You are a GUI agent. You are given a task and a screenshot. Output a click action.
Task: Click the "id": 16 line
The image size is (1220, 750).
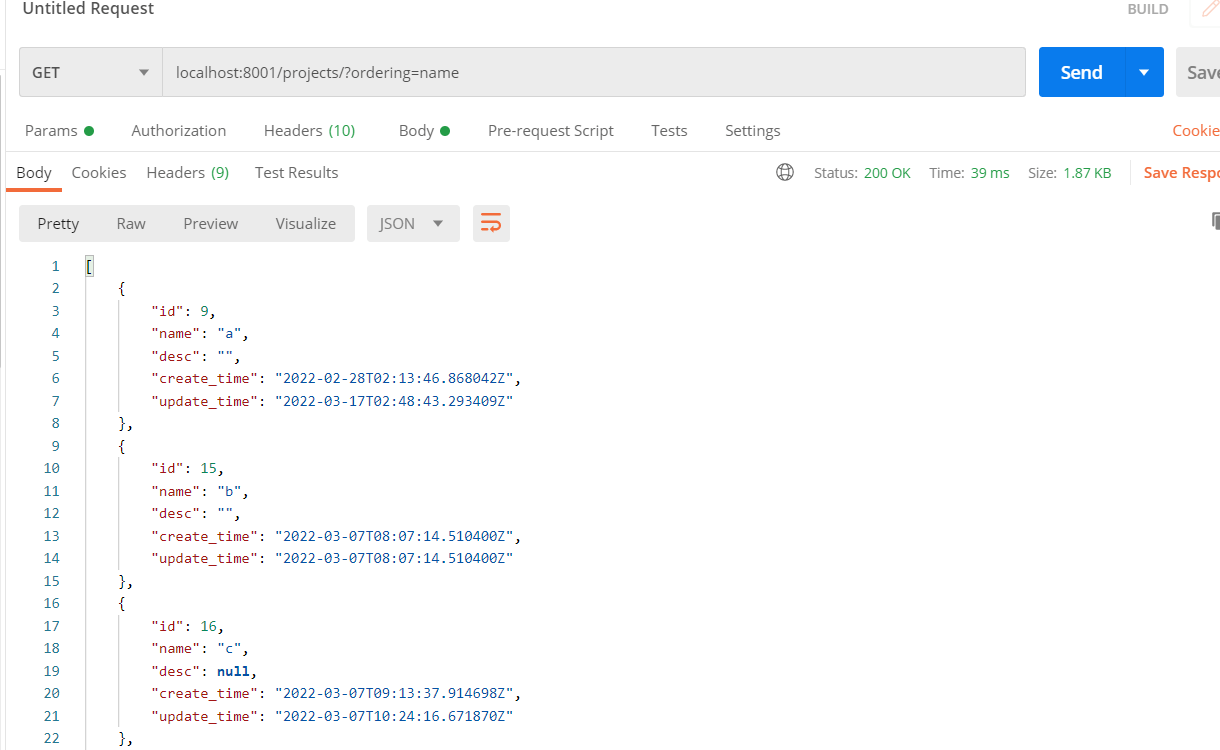click(187, 626)
